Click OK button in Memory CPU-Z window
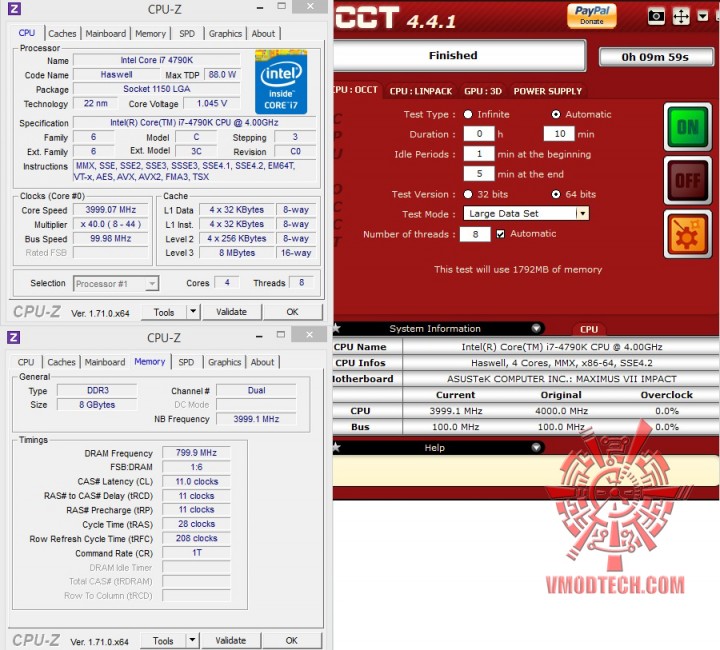 292,640
